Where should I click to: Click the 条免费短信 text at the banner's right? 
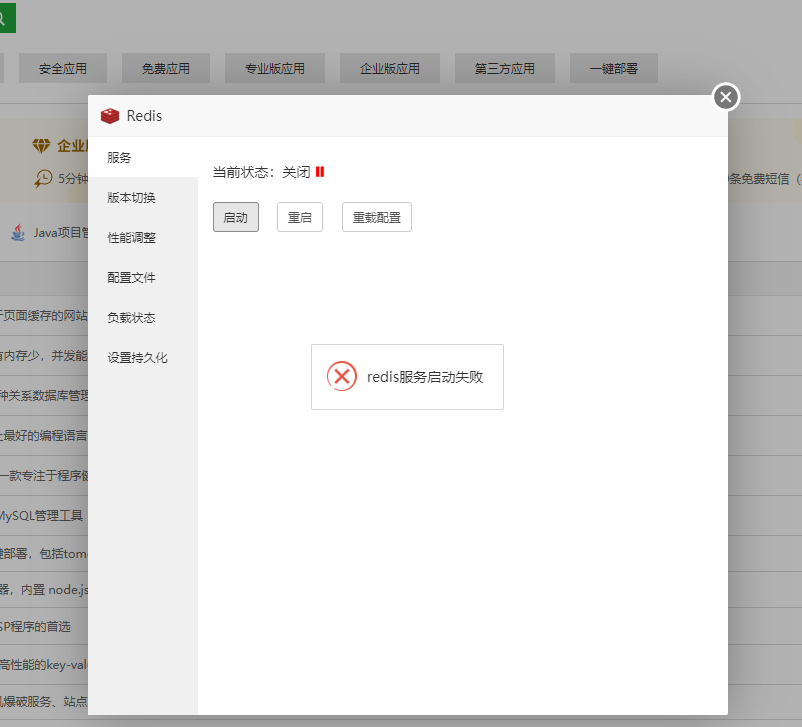(x=759, y=179)
